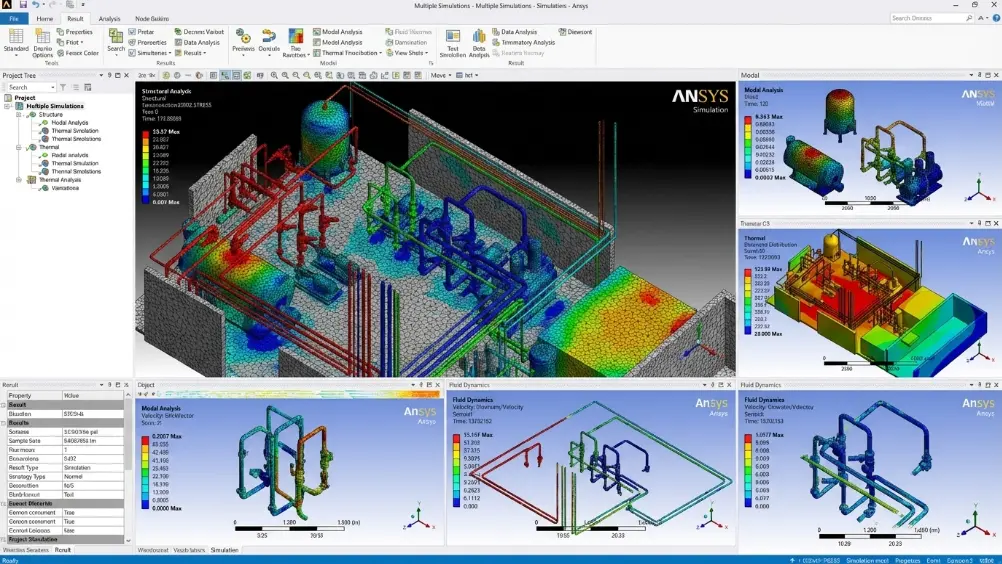This screenshot has width=1002, height=564.
Task: Click the Text Sirolollen icon
Action: pyautogui.click(x=452, y=36)
